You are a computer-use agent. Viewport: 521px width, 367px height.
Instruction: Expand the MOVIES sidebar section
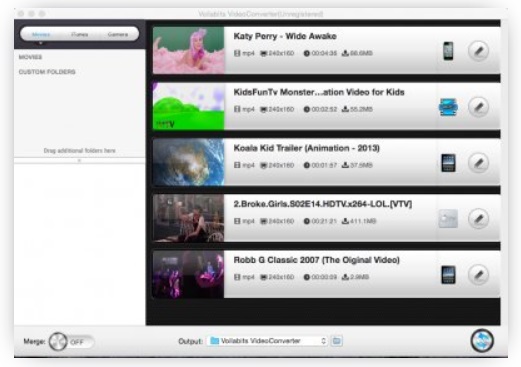click(30, 57)
